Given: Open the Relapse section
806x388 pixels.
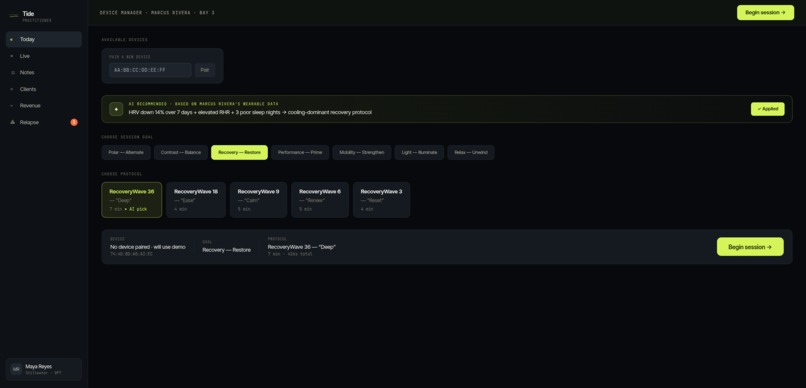Looking at the screenshot, I should 44,122.
